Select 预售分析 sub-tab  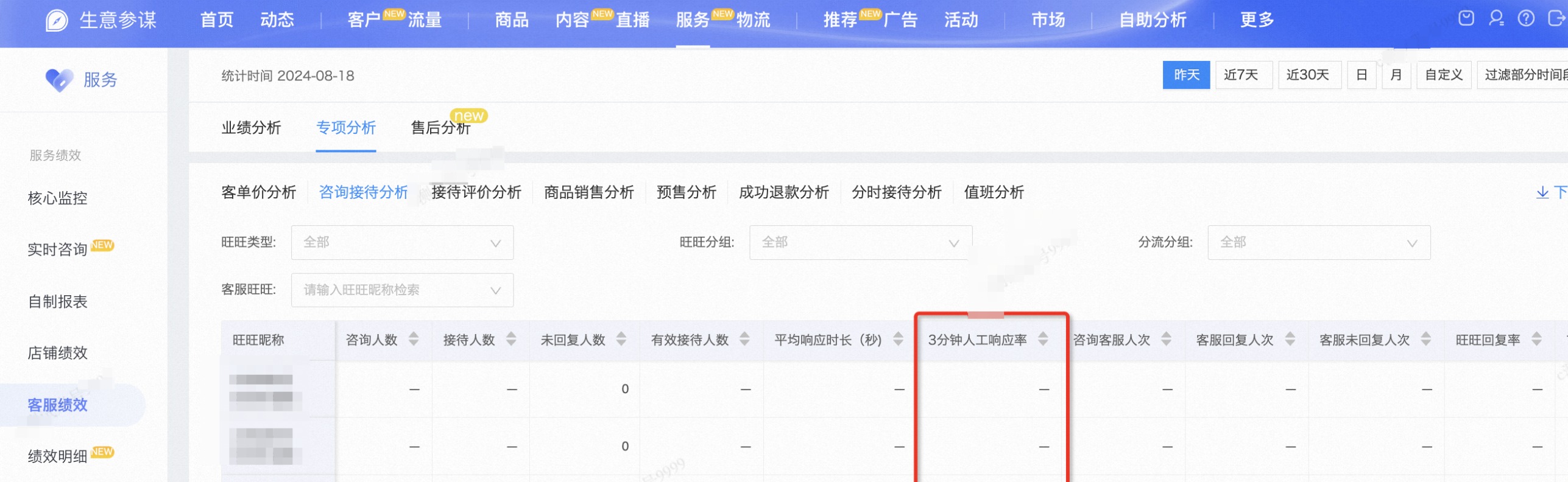(687, 192)
